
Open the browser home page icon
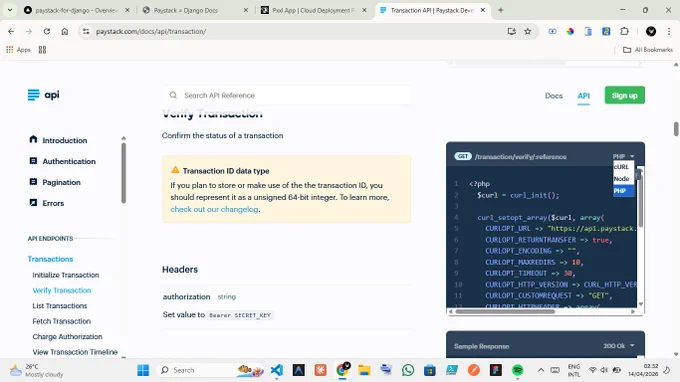(x=65, y=31)
